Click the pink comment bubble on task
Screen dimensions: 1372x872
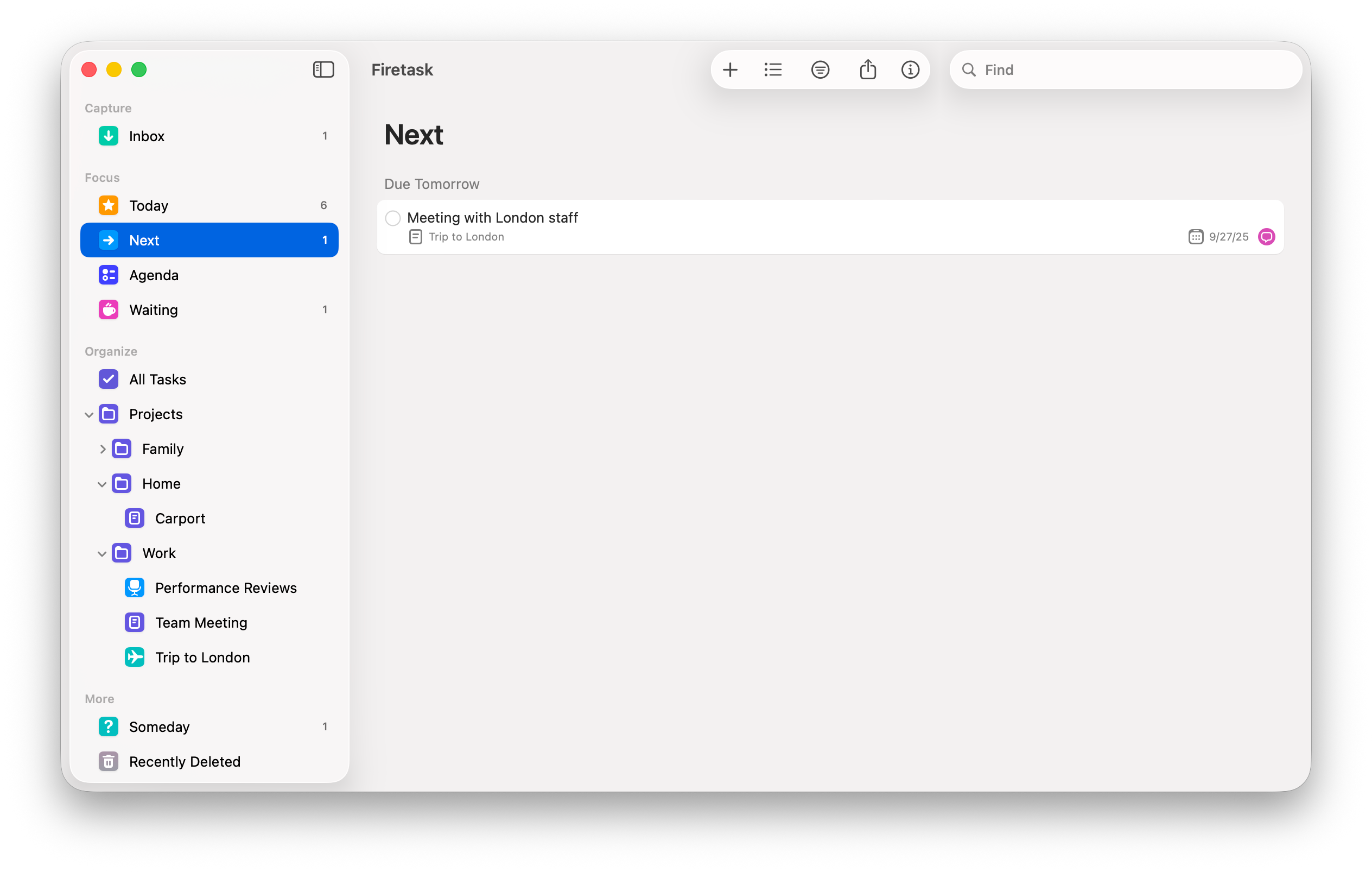point(1266,237)
